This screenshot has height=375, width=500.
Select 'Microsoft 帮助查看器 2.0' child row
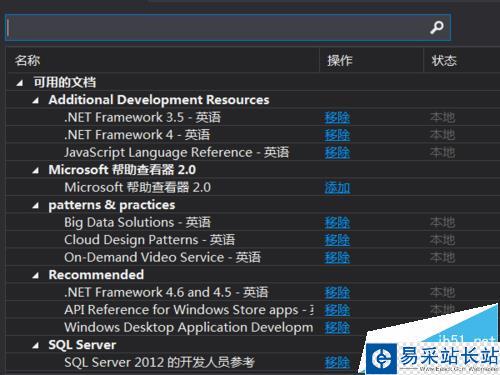[x=137, y=187]
